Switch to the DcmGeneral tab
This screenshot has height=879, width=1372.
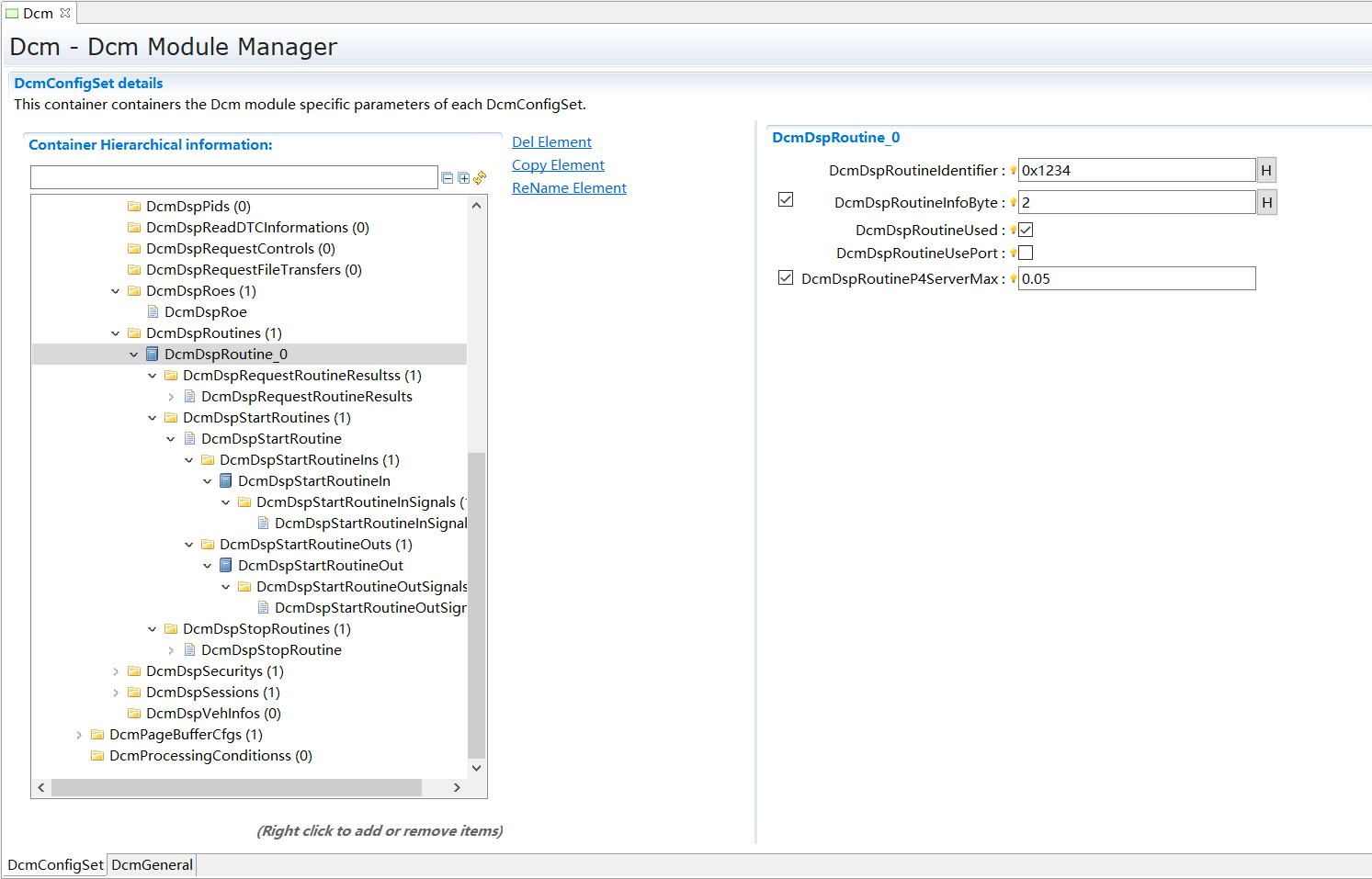[152, 864]
